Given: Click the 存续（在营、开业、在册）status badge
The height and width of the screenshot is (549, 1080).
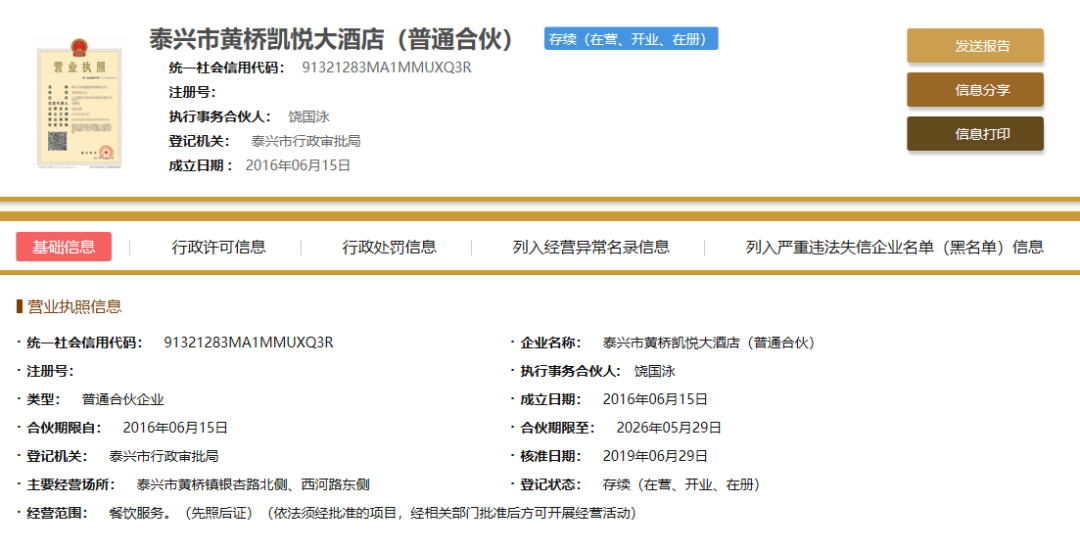Looking at the screenshot, I should (x=630, y=39).
